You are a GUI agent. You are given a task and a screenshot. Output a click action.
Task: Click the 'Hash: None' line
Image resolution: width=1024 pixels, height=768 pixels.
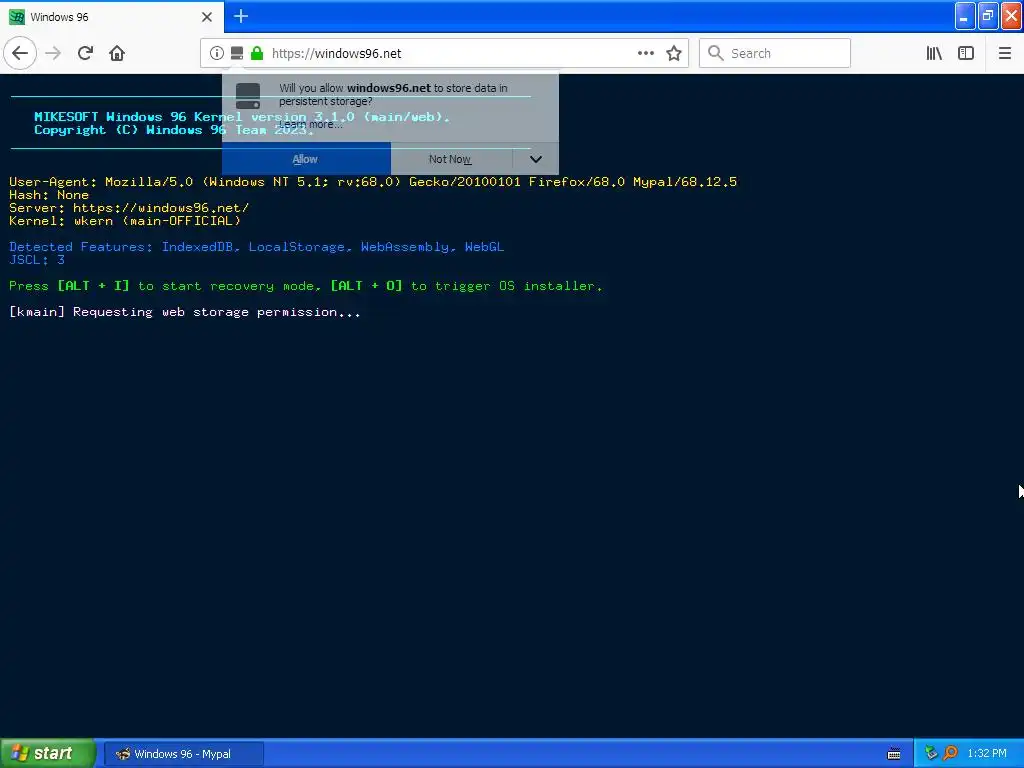point(49,195)
